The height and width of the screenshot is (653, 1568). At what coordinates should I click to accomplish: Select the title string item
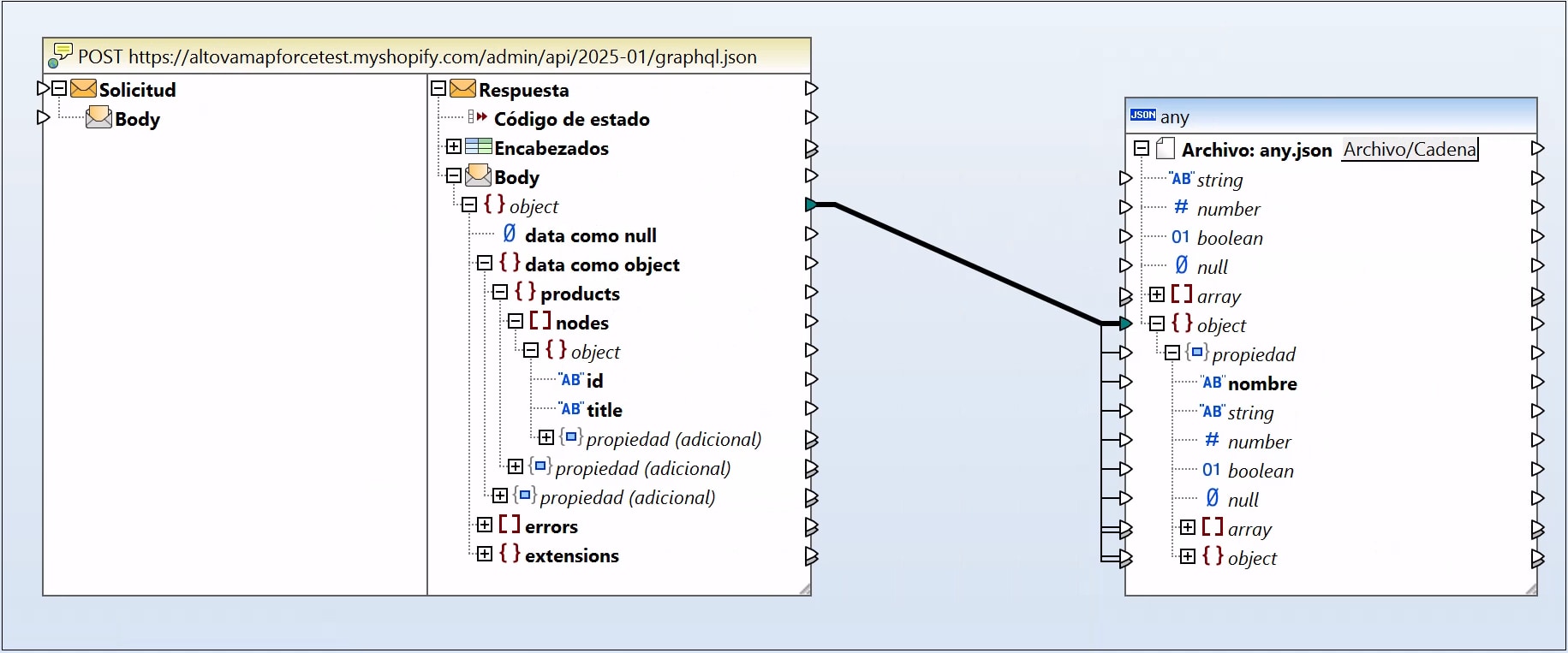pos(605,410)
